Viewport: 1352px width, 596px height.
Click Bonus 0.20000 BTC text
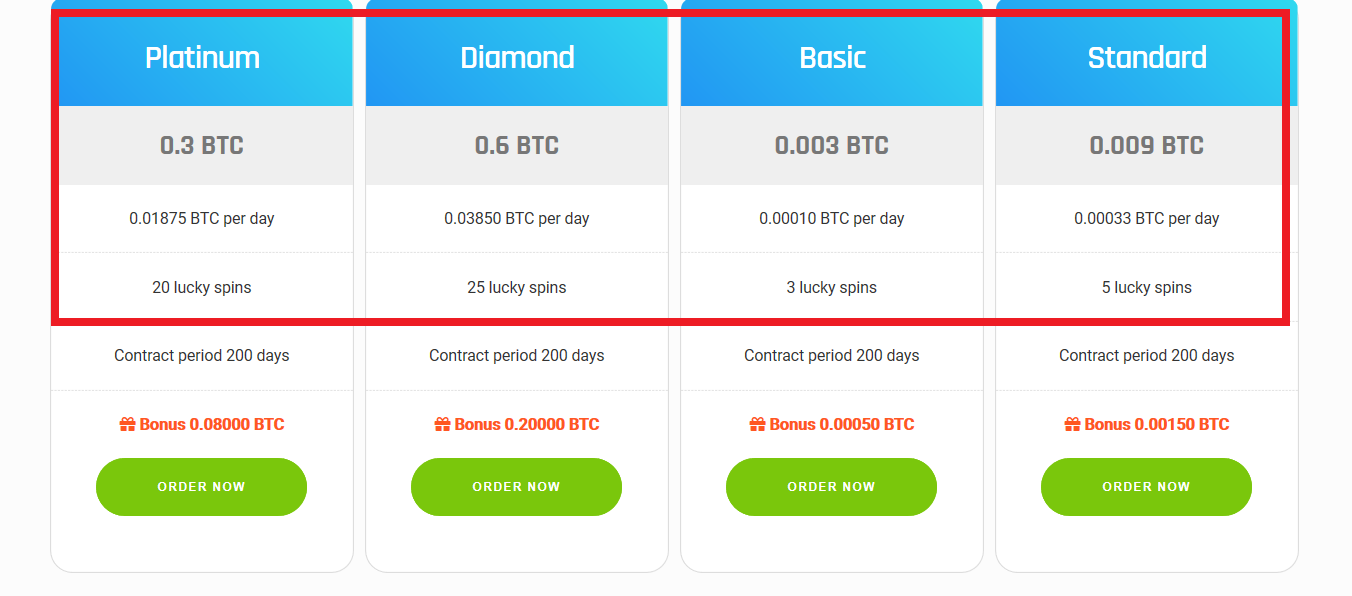click(x=527, y=424)
